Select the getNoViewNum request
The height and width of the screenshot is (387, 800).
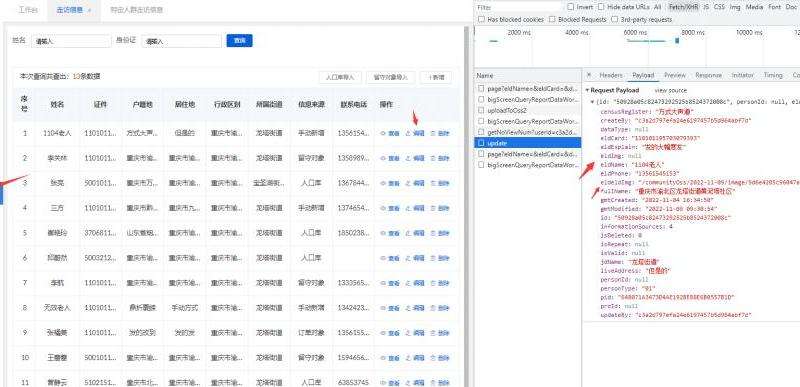(x=527, y=132)
